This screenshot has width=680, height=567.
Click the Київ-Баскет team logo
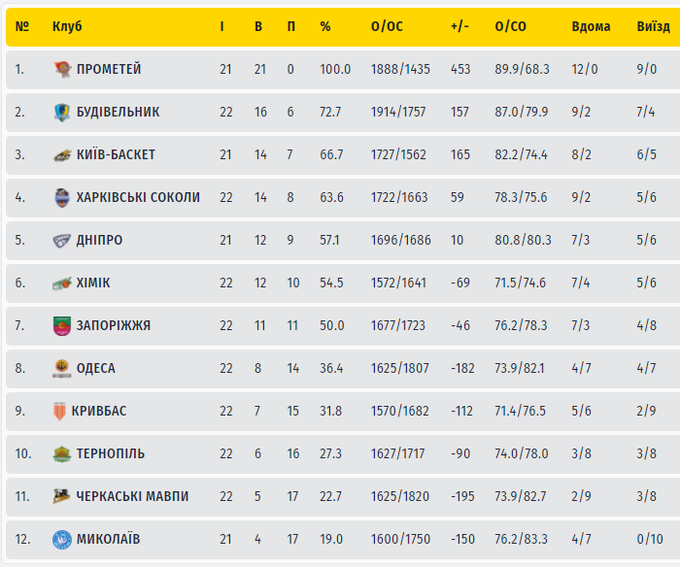pos(62,155)
